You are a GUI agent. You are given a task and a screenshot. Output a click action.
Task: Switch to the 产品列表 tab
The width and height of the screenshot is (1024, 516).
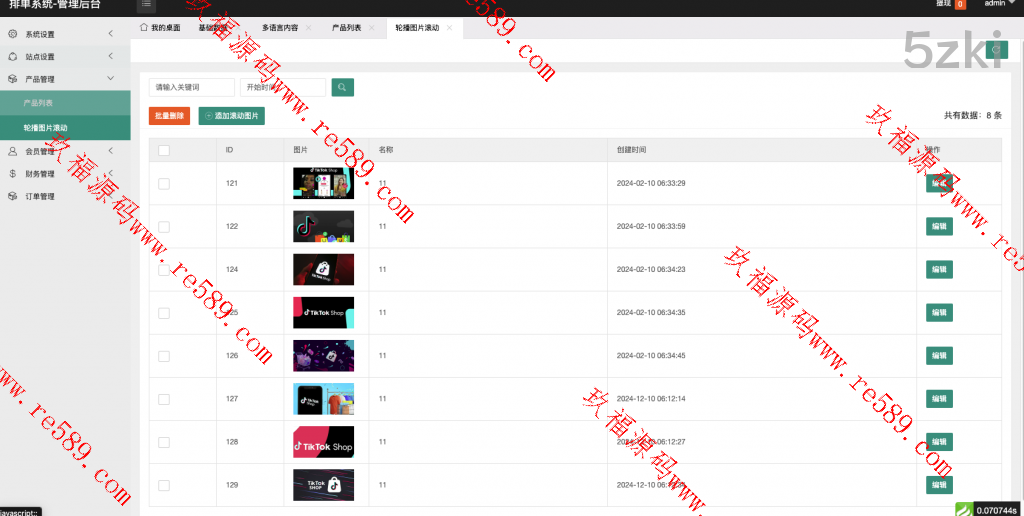coord(346,28)
